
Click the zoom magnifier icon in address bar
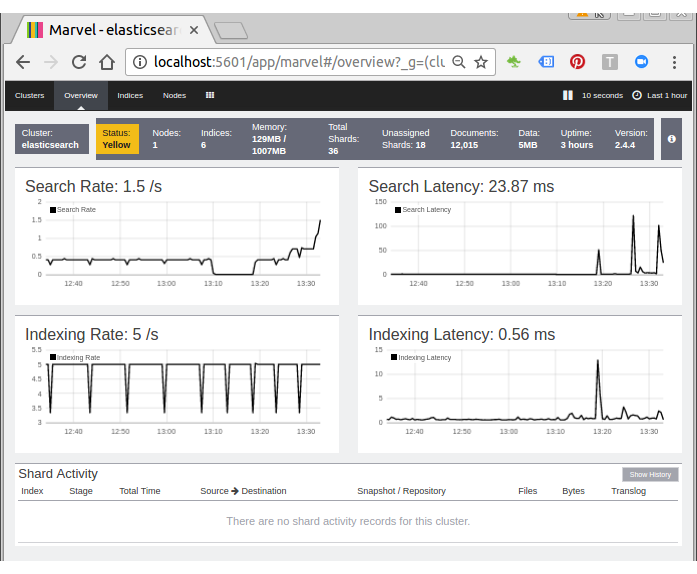pos(459,62)
